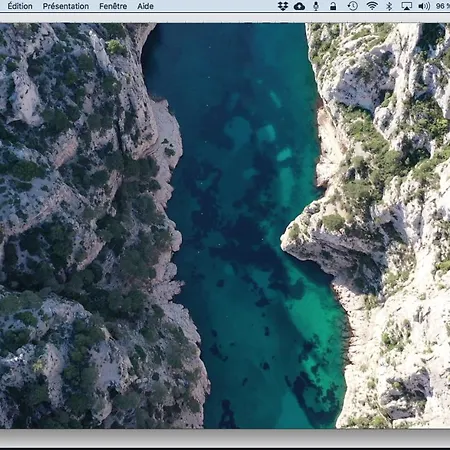Click the volume speaker icon
This screenshot has width=450, height=450.
(x=424, y=6)
